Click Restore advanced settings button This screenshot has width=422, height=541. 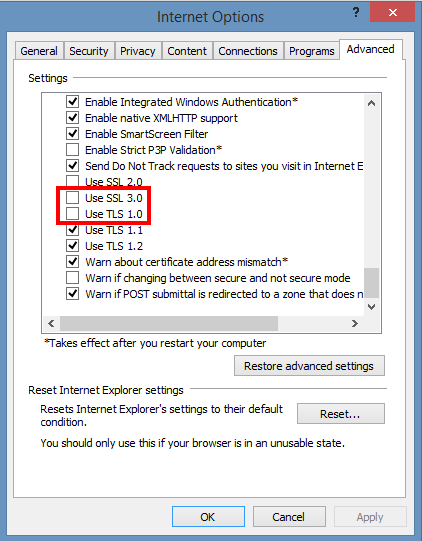pos(309,366)
